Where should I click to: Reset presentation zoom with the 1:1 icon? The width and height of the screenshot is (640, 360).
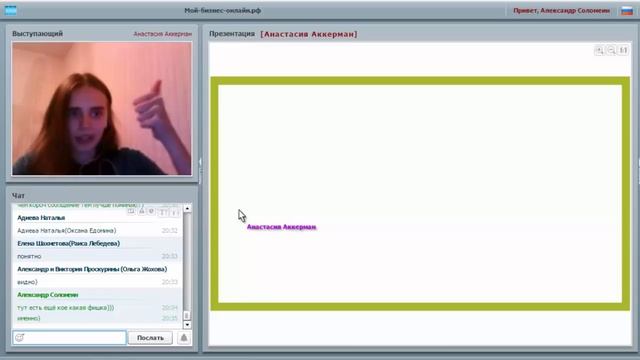coord(623,50)
